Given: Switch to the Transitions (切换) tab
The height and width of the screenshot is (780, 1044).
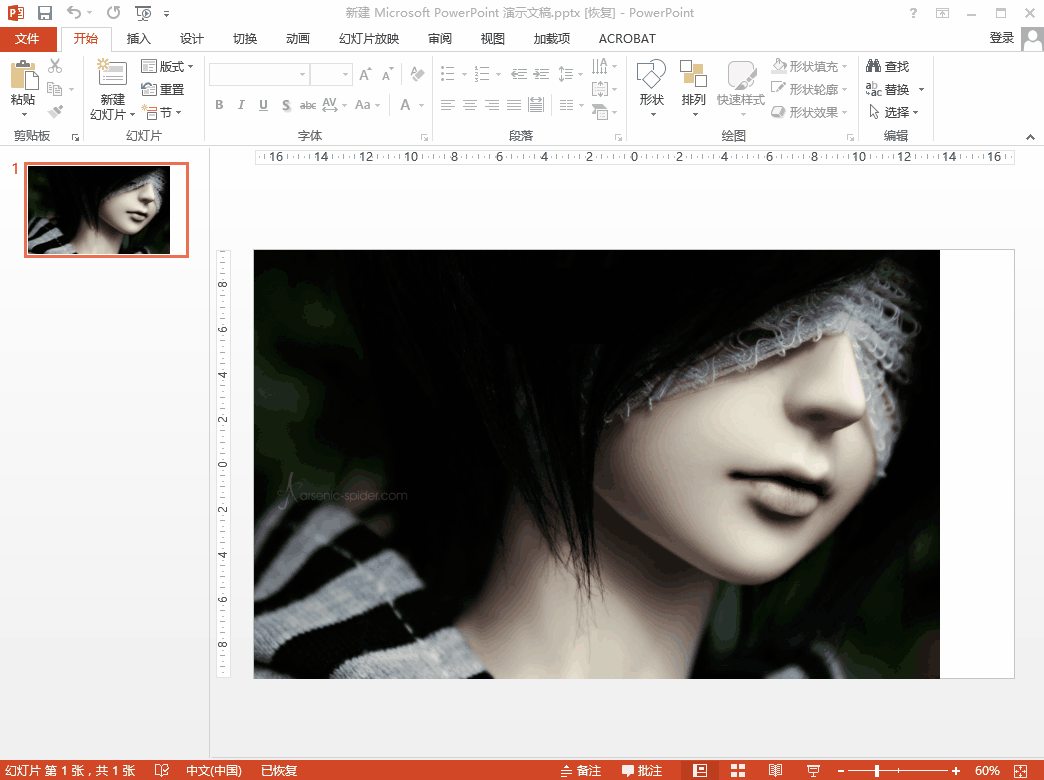Looking at the screenshot, I should point(245,39).
